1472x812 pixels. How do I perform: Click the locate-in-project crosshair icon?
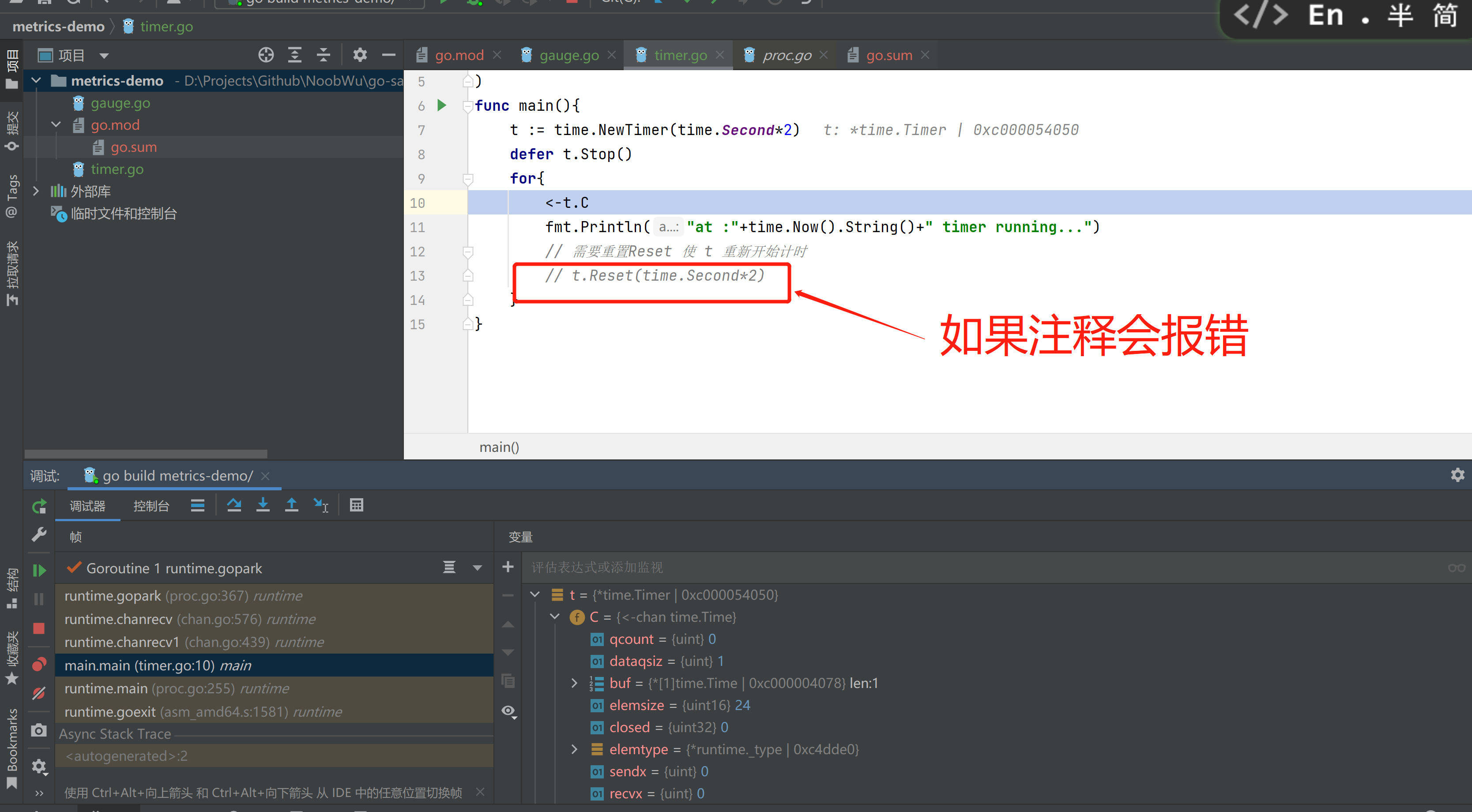tap(266, 55)
